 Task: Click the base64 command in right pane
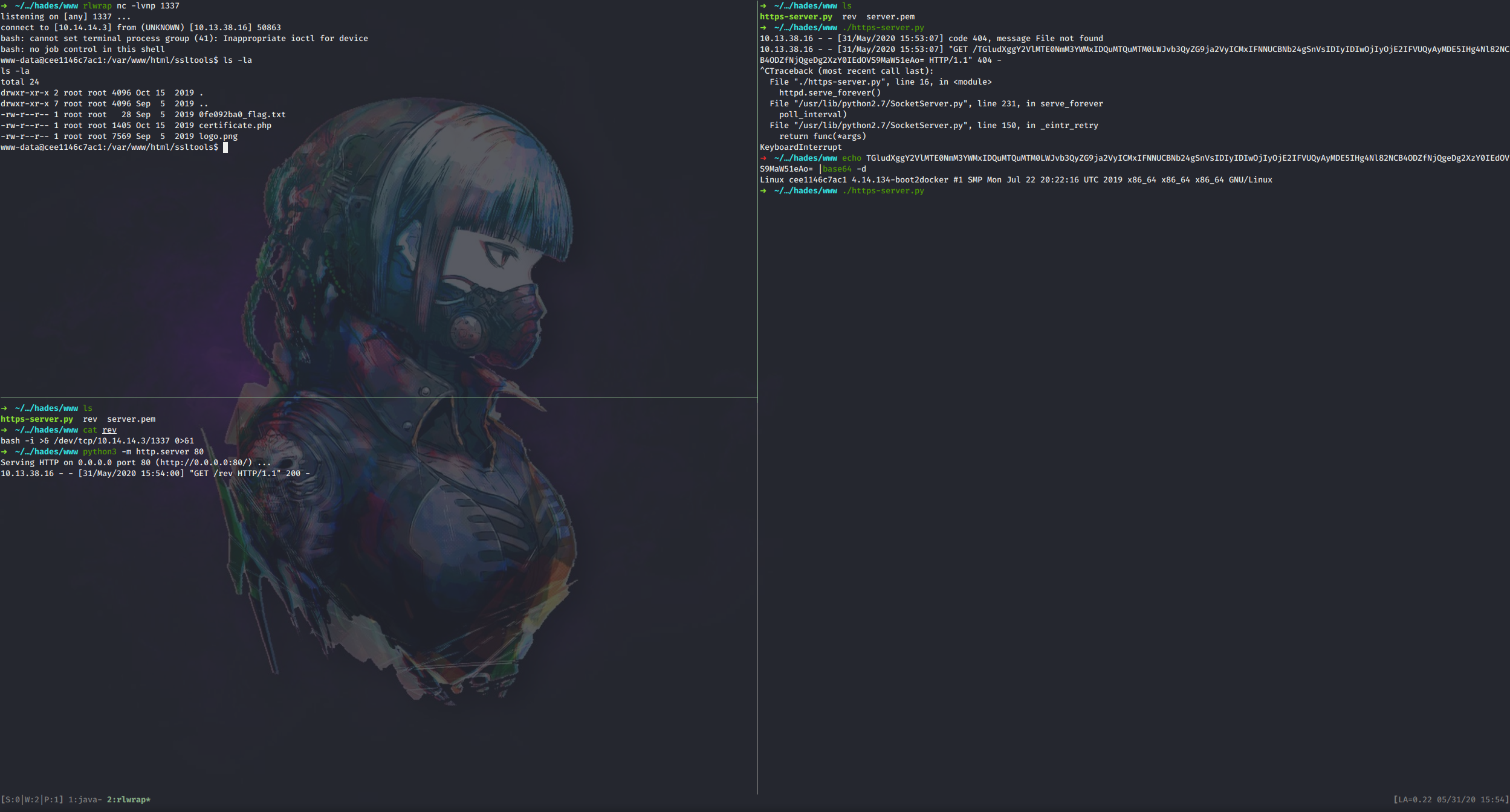tap(837, 169)
